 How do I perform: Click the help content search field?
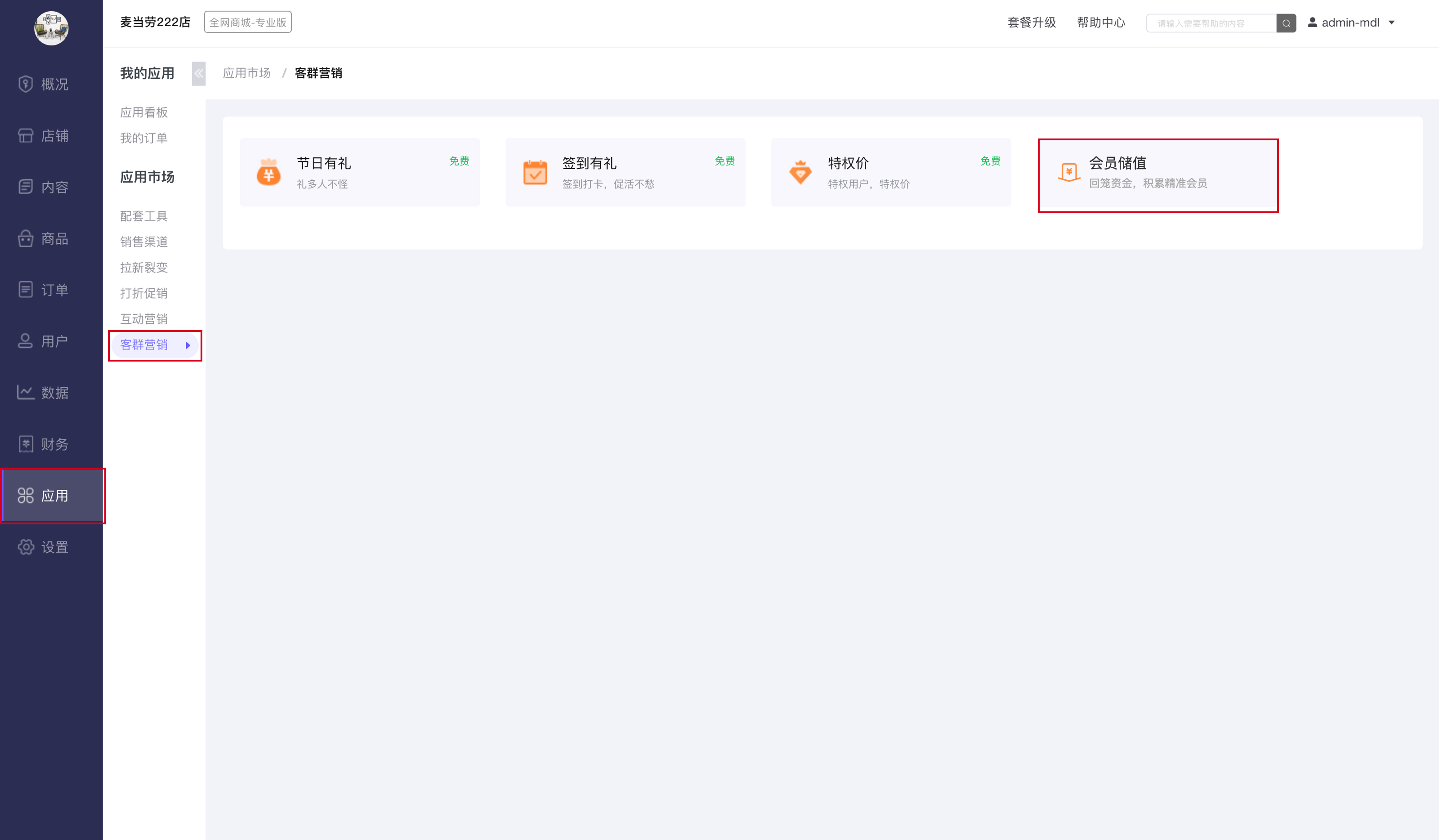point(1211,23)
